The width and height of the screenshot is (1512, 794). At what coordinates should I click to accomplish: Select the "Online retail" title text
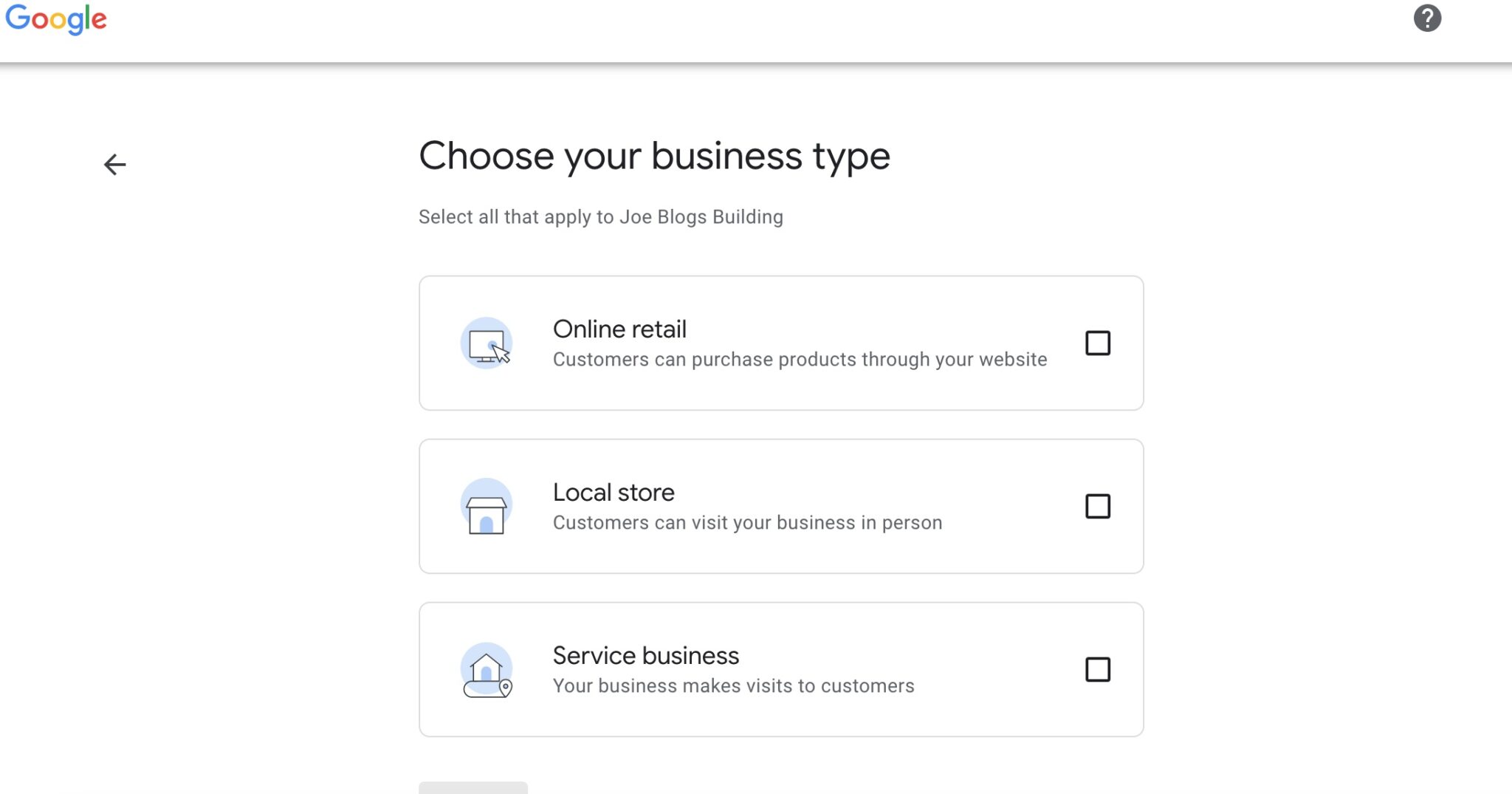coord(619,329)
